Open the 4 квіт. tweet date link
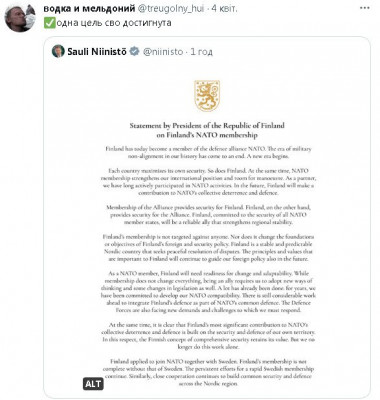The image size is (380, 400). pos(224,9)
